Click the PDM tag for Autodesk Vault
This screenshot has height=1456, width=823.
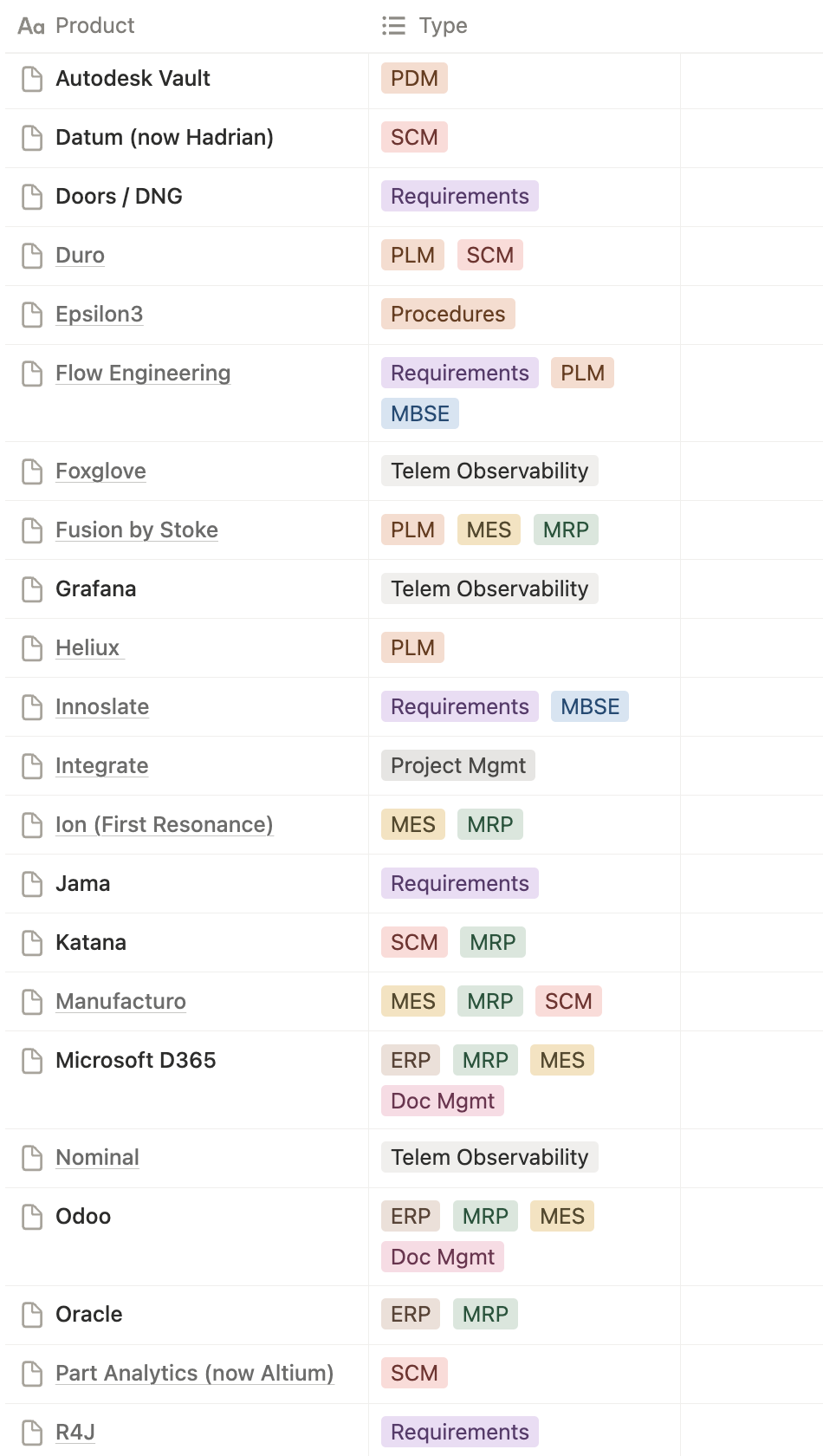pos(414,79)
